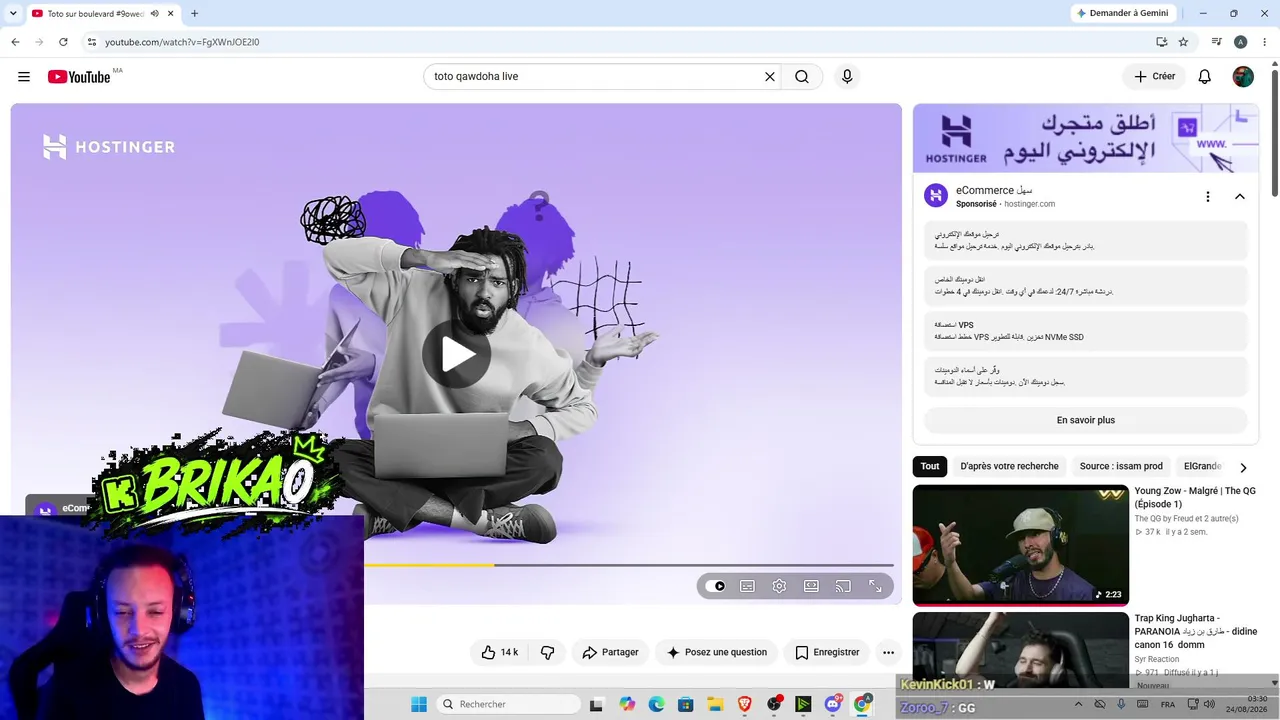The width and height of the screenshot is (1280, 720).
Task: Reload the page in Chrome
Action: point(63,42)
